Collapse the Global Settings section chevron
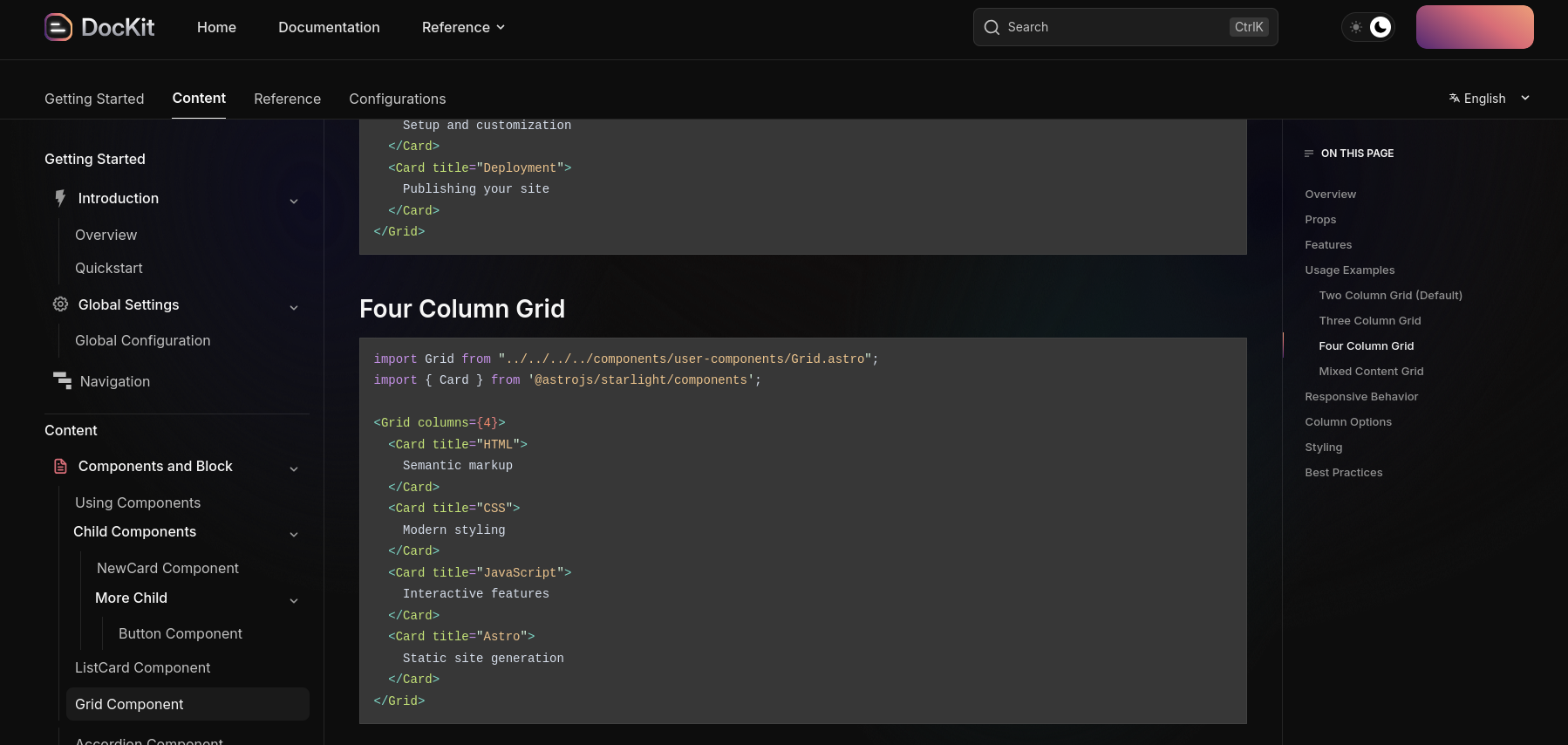Image resolution: width=1568 pixels, height=745 pixels. (294, 308)
